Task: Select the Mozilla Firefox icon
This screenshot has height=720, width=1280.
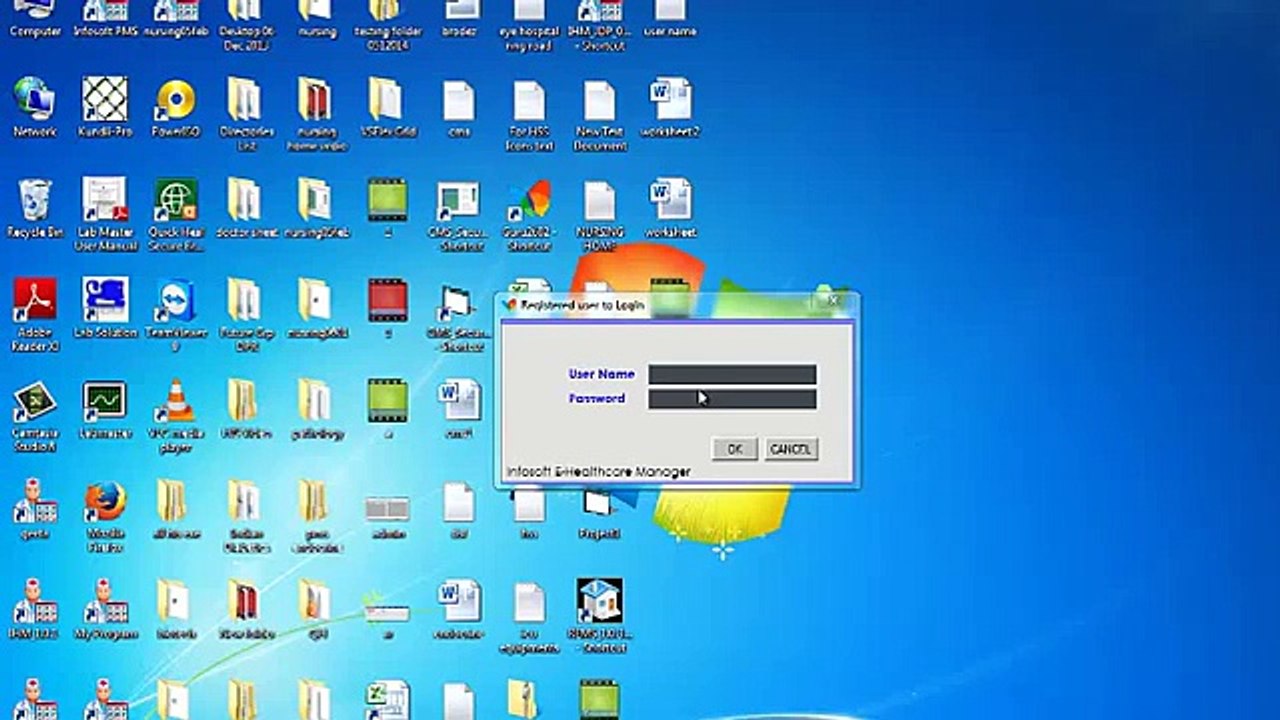Action: 105,516
